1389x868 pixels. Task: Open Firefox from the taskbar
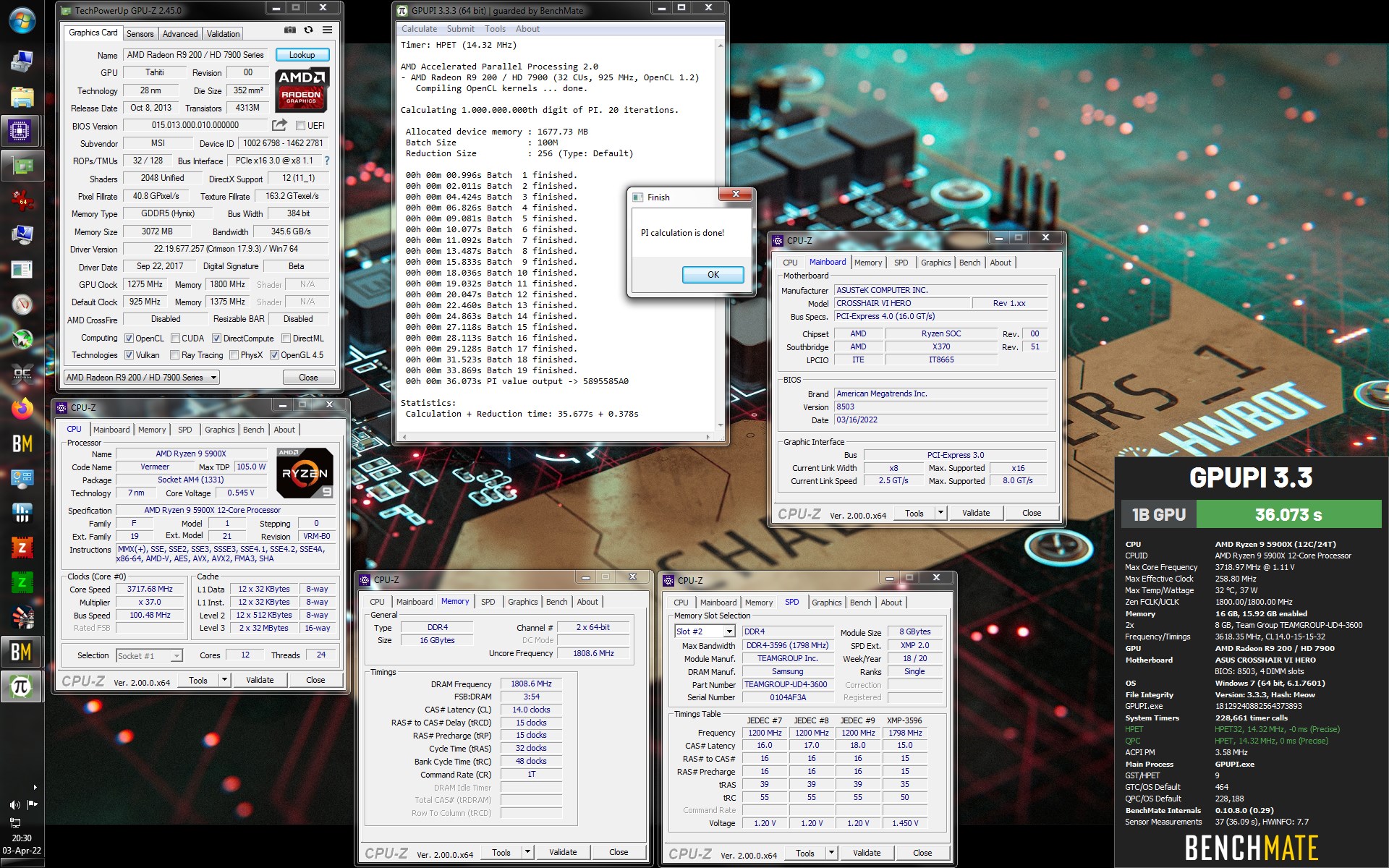pyautogui.click(x=22, y=409)
